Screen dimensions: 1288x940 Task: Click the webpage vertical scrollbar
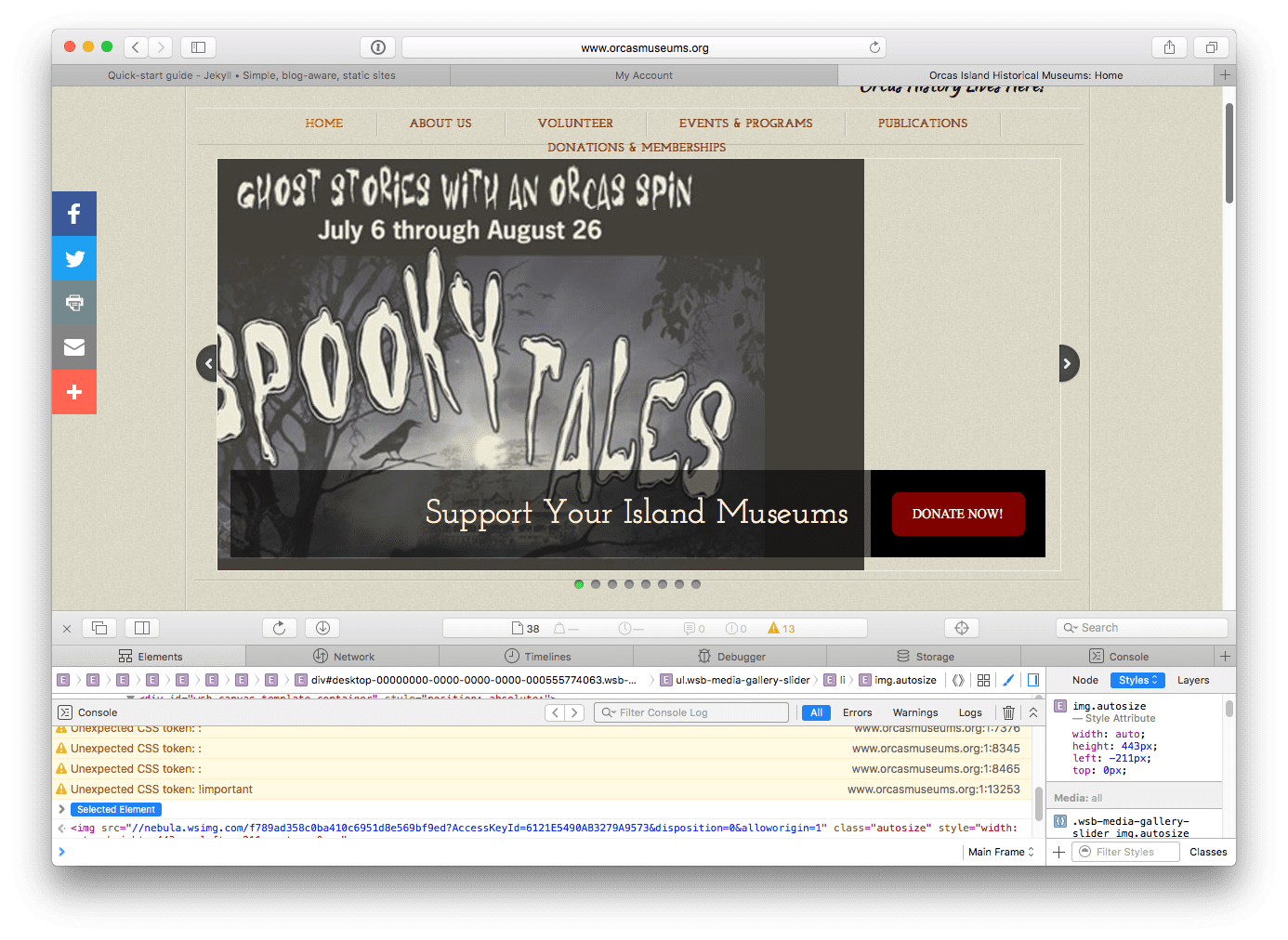point(1229,153)
